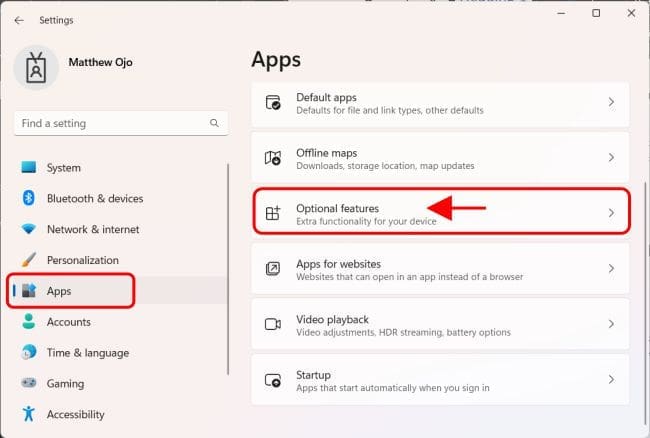Click 'Video adjustments, HDR streaming' description
The width and height of the screenshot is (650, 438).
click(x=403, y=332)
